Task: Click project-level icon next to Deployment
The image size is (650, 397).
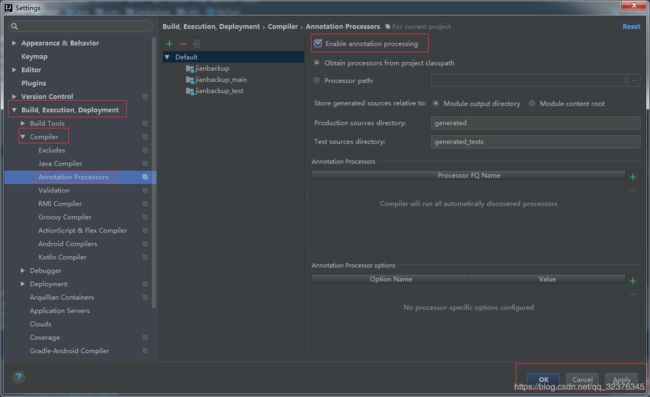Action: (145, 284)
